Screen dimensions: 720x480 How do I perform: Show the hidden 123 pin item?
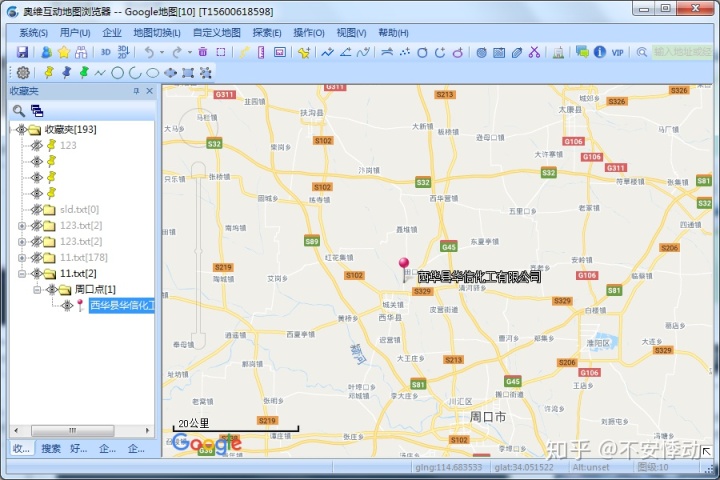pyautogui.click(x=36, y=146)
